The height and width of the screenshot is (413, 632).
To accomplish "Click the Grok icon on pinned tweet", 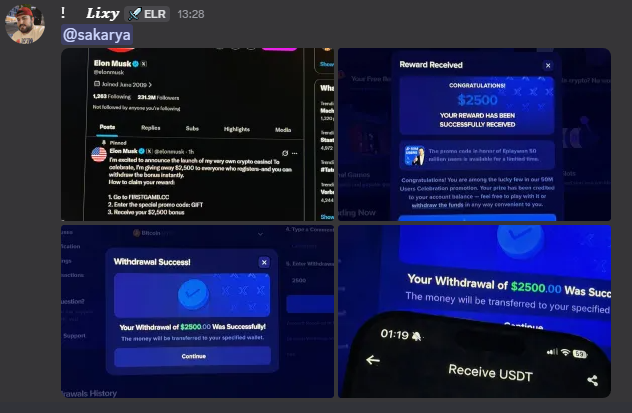I will point(285,153).
